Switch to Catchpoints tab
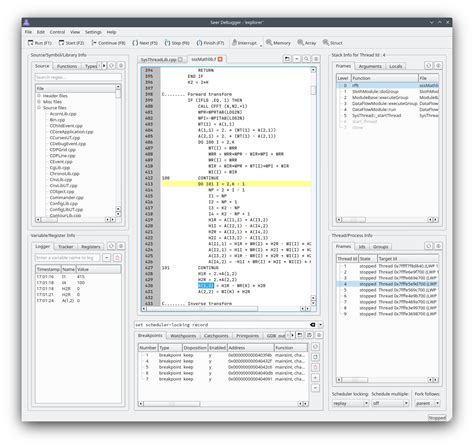This screenshot has height=447, width=474. pyautogui.click(x=216, y=336)
